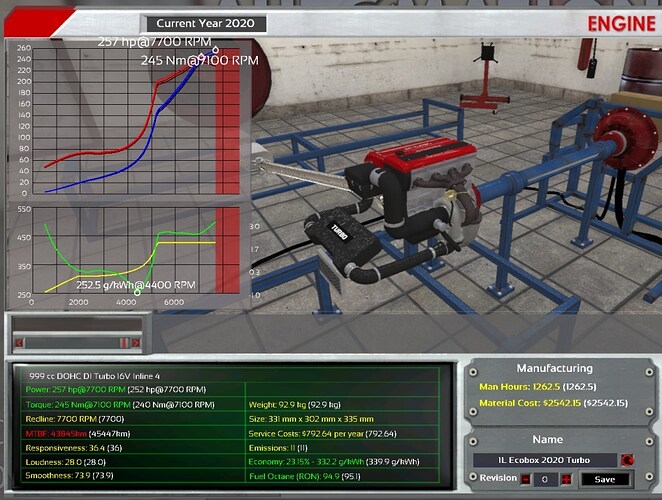
Task: Click the 252.5 g/kWh minimum marker
Action: pyautogui.click(x=137, y=292)
